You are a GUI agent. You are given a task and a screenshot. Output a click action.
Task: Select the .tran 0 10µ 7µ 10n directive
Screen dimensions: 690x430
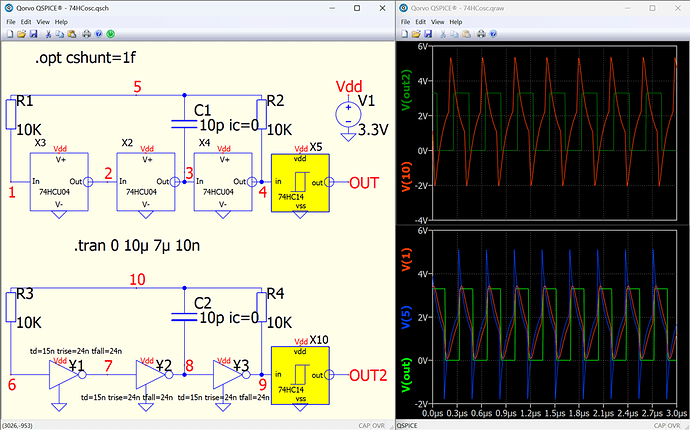[x=137, y=245]
